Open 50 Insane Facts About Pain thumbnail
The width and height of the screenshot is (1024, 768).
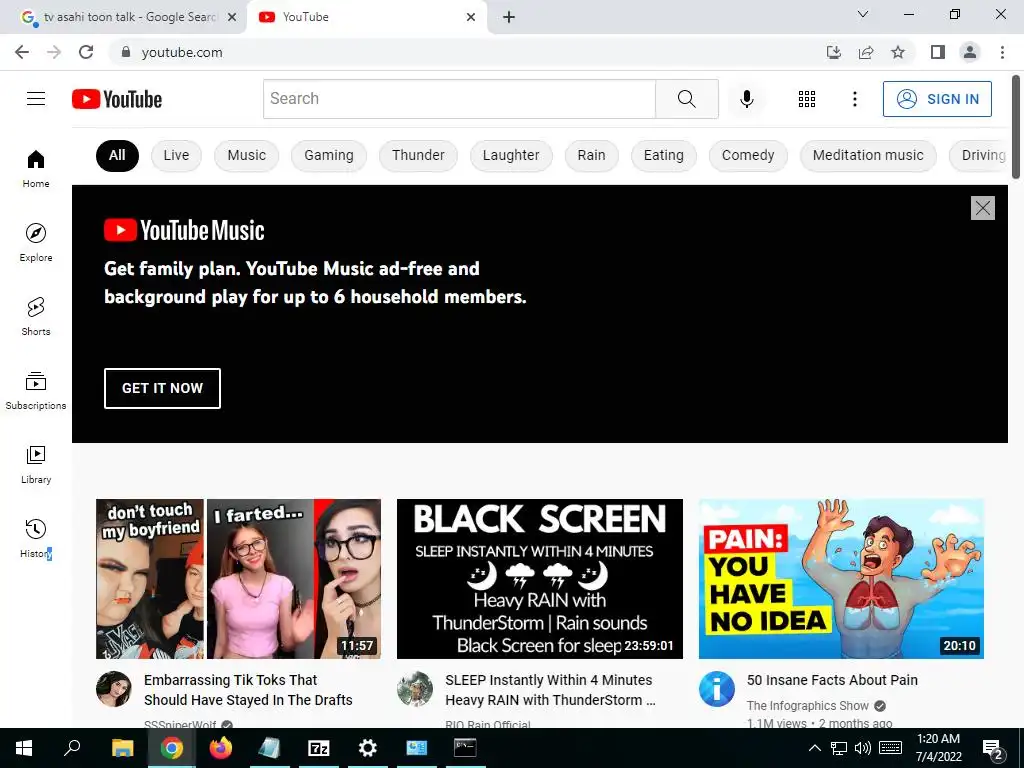(841, 579)
